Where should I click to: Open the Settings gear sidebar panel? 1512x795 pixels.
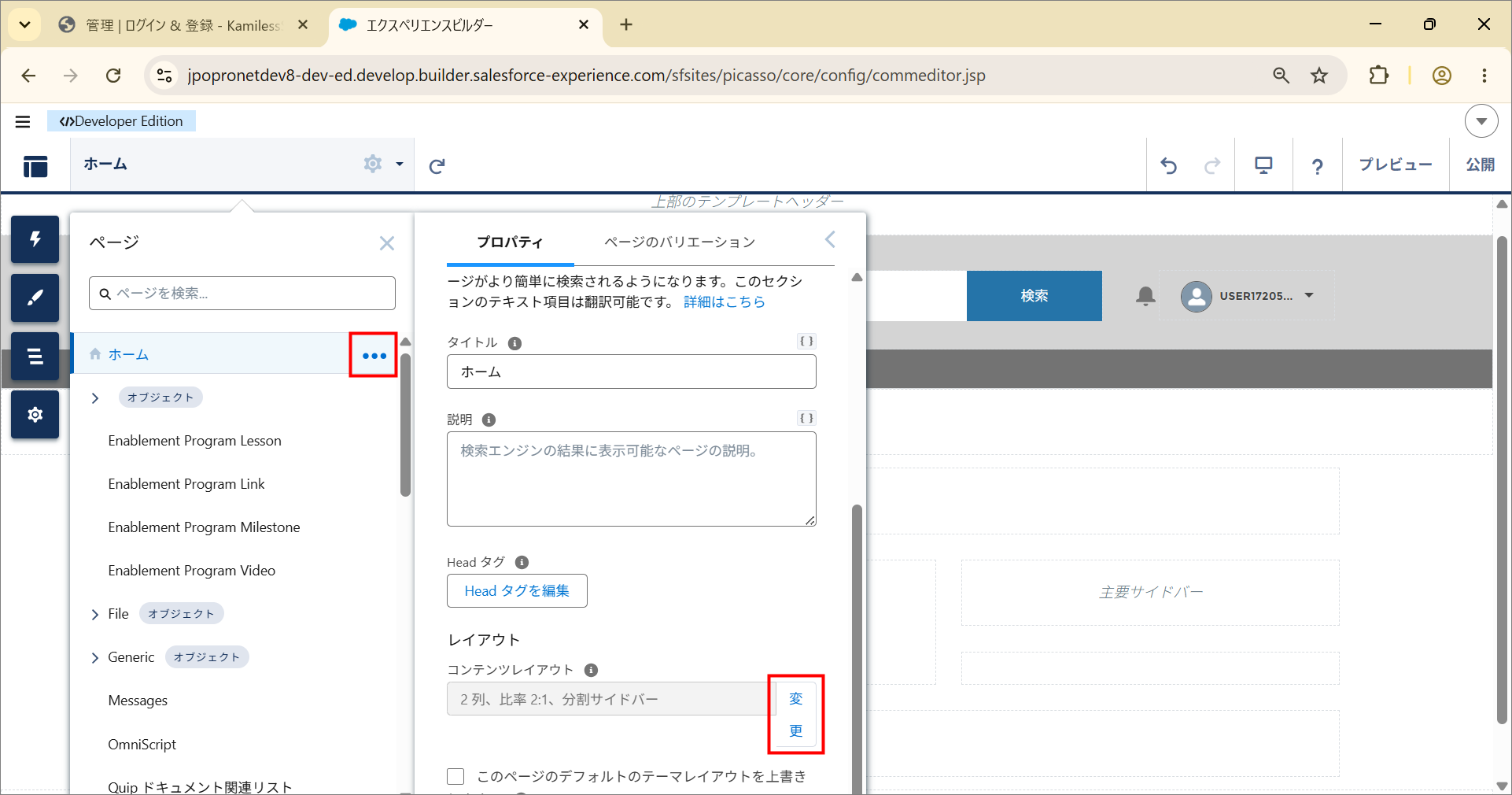click(35, 414)
